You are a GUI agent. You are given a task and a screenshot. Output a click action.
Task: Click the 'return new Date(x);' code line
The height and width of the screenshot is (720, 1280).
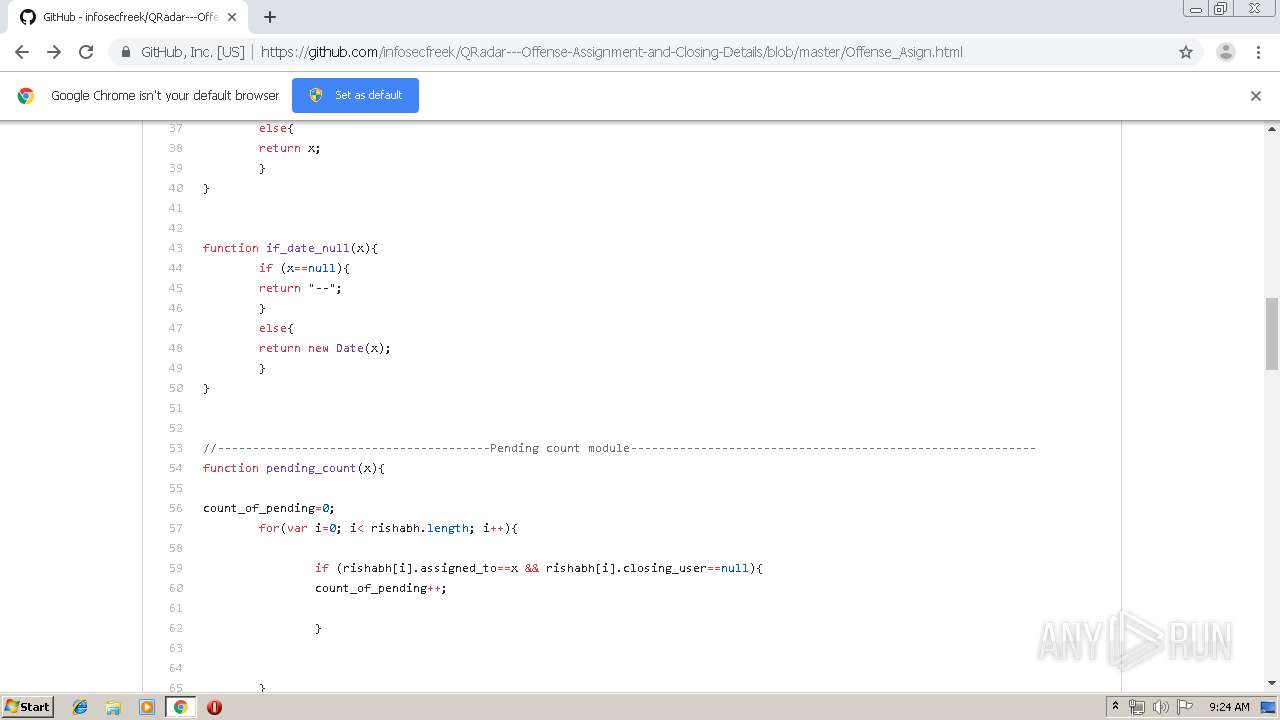pos(325,348)
